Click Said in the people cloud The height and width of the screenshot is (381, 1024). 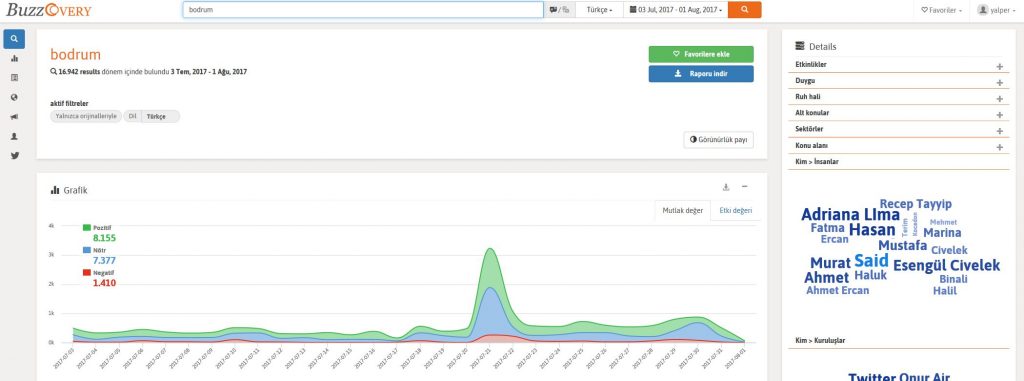click(871, 261)
